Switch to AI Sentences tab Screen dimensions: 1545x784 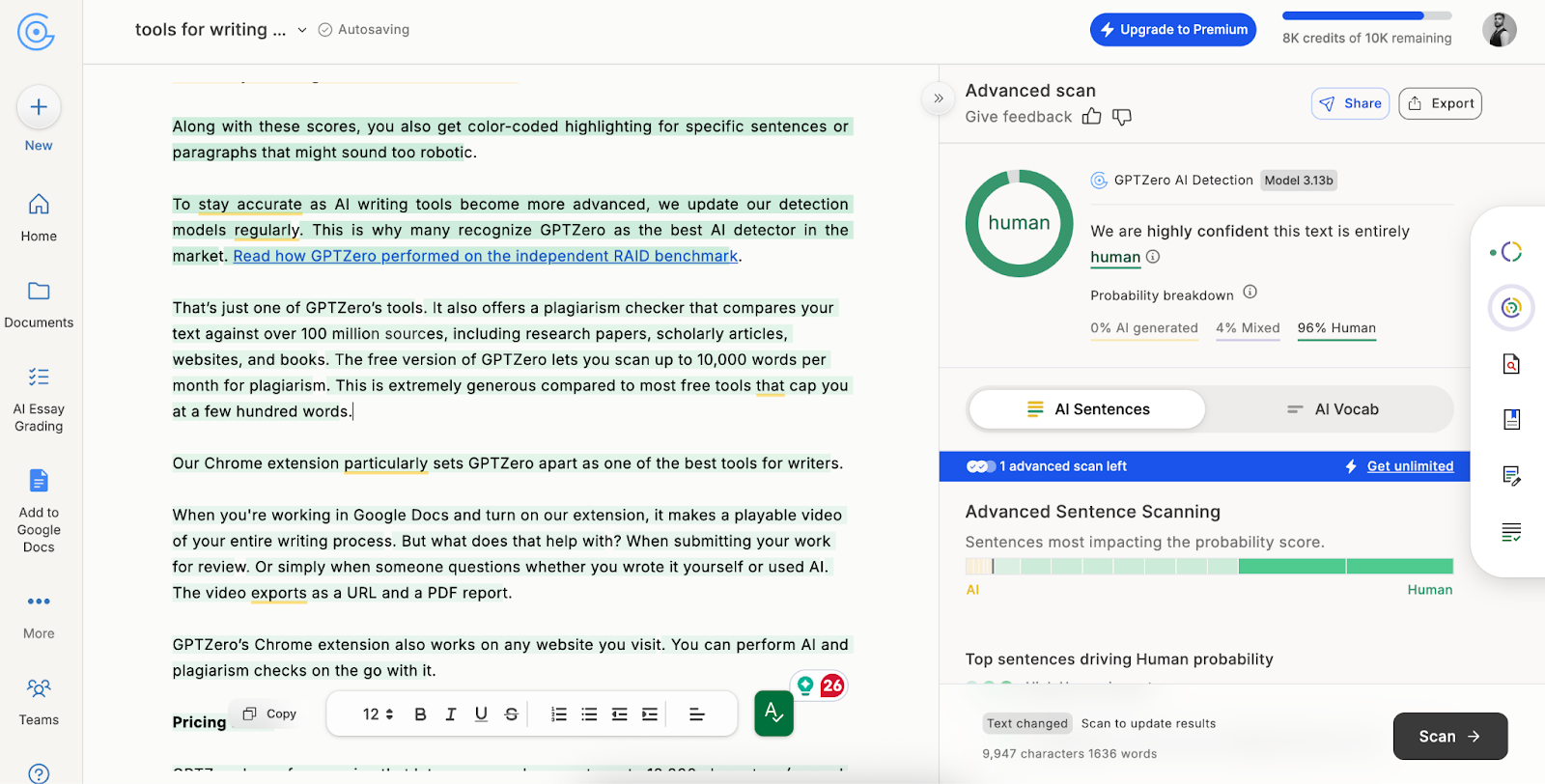click(x=1087, y=409)
